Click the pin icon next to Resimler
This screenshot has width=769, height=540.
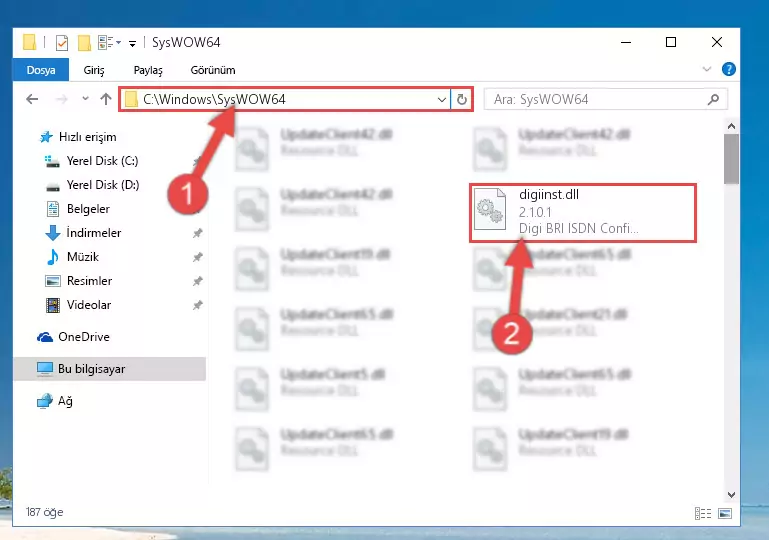[x=197, y=281]
